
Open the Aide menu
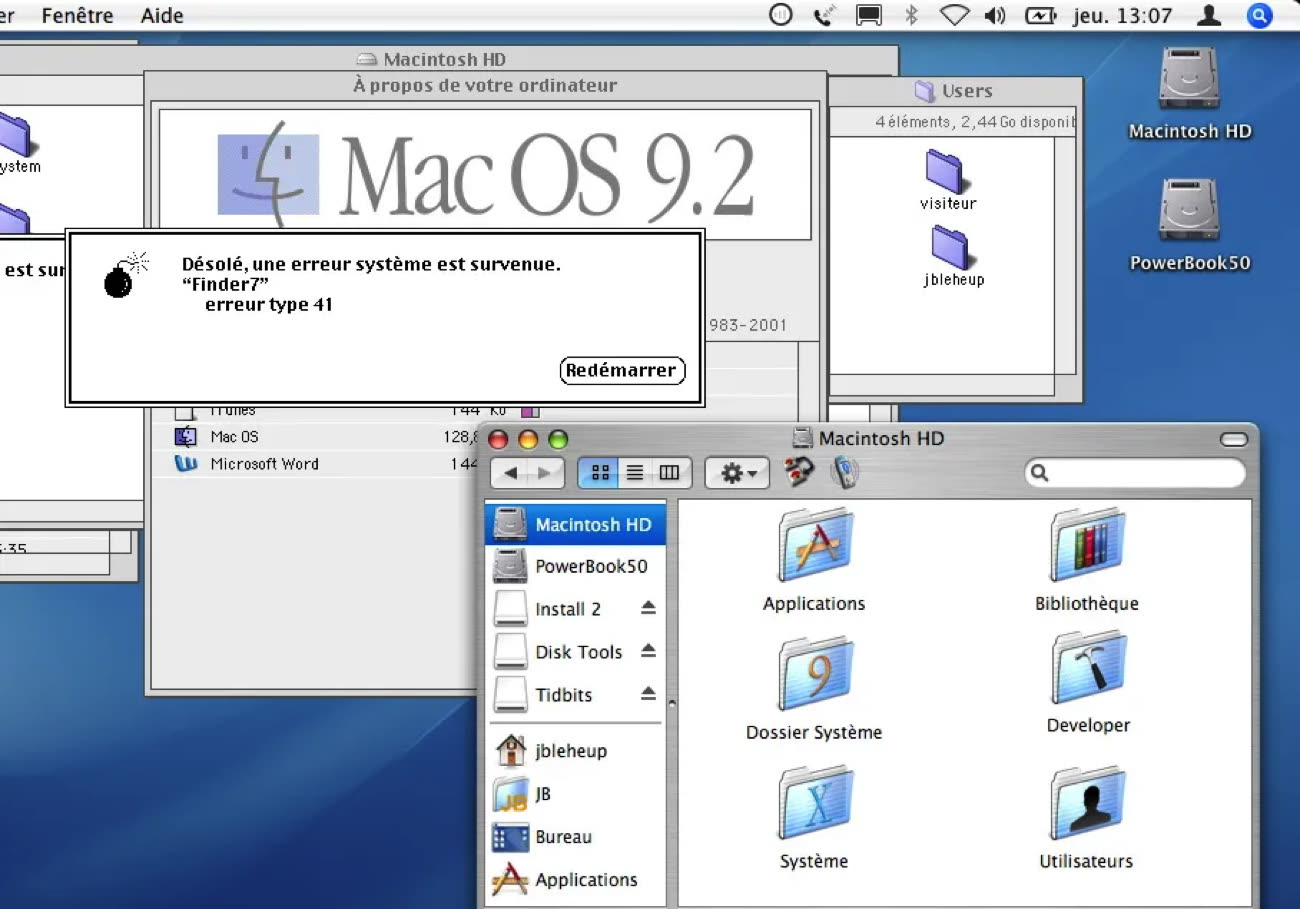tap(162, 15)
